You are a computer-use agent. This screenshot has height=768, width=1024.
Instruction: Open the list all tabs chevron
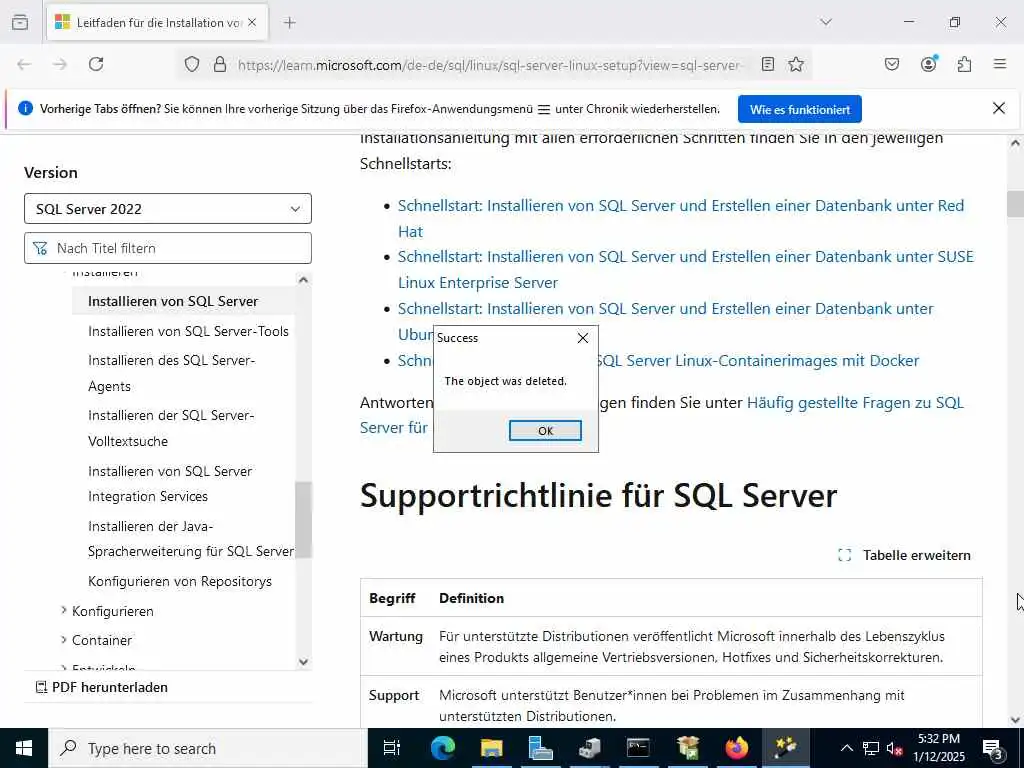point(826,22)
